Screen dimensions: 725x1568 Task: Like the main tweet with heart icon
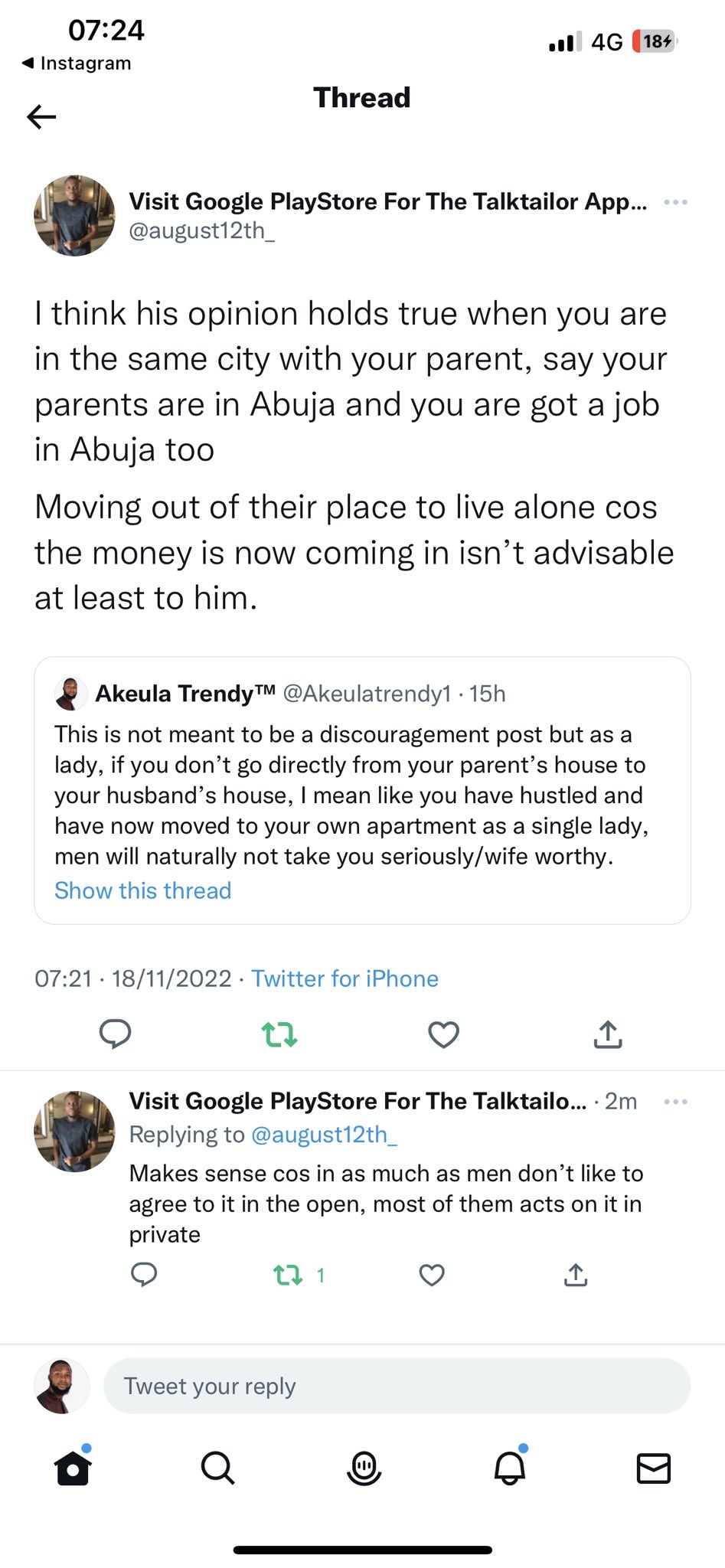pyautogui.click(x=443, y=1034)
